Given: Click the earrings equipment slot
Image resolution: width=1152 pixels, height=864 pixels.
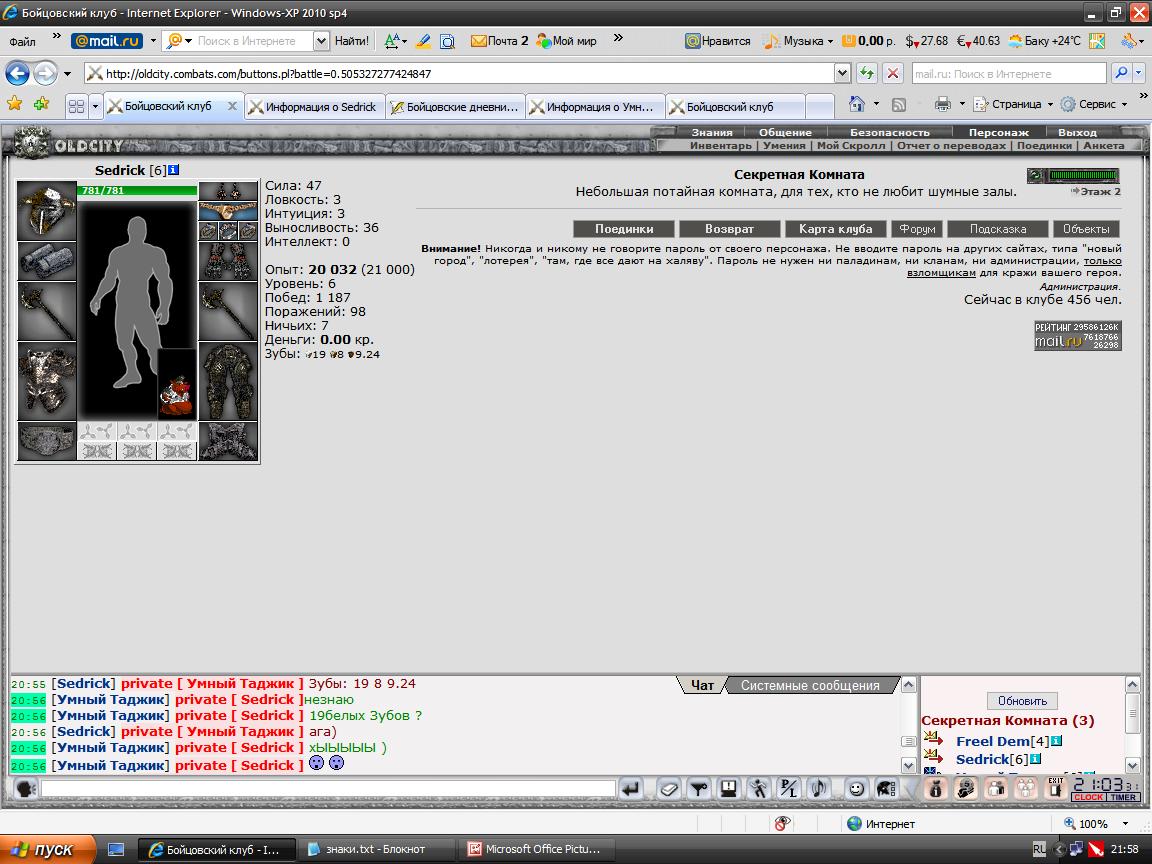Looking at the screenshot, I should 228,191.
